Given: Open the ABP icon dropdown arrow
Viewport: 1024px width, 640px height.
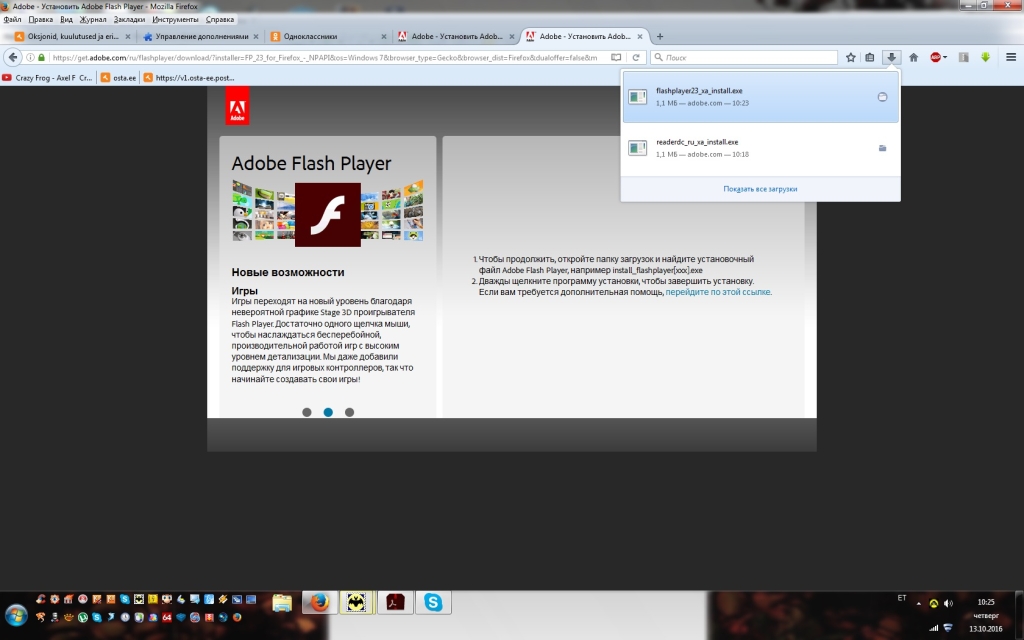Looking at the screenshot, I should (x=945, y=57).
